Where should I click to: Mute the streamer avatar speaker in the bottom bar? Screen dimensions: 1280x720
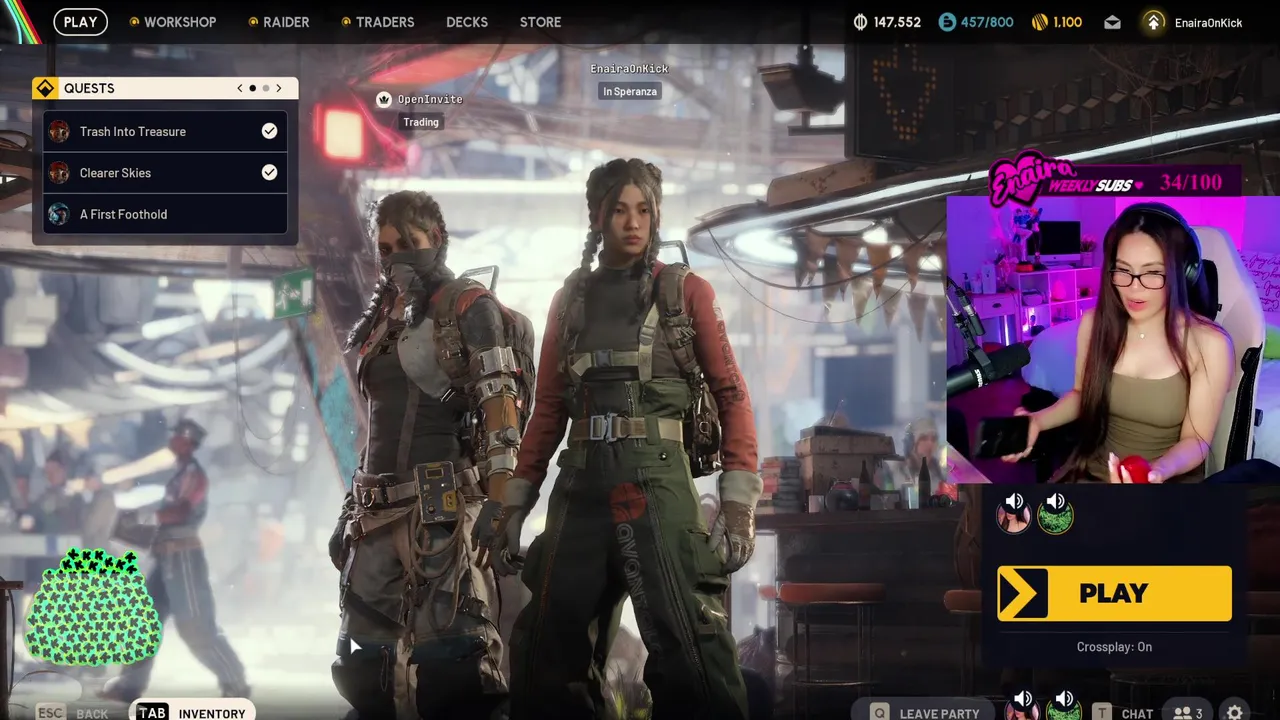[x=1022, y=699]
